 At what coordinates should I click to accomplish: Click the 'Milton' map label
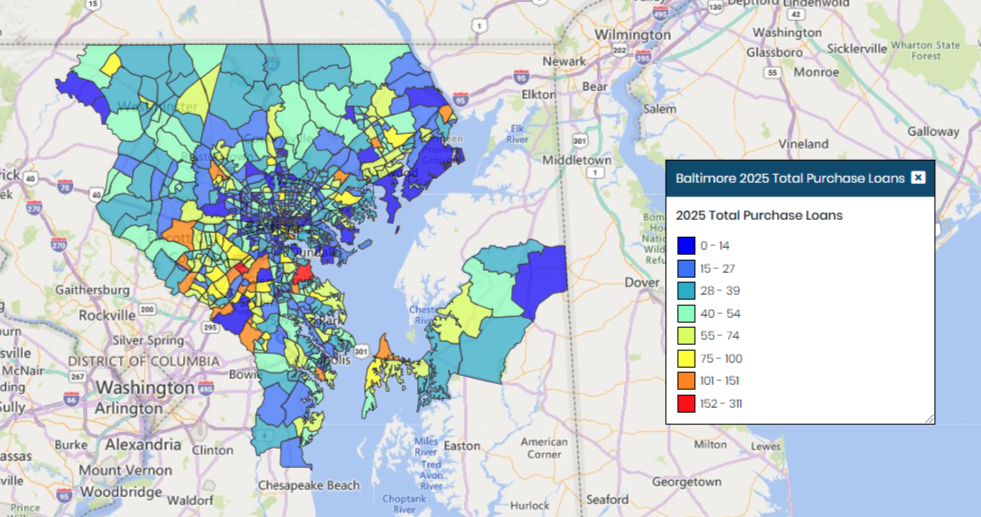point(710,444)
